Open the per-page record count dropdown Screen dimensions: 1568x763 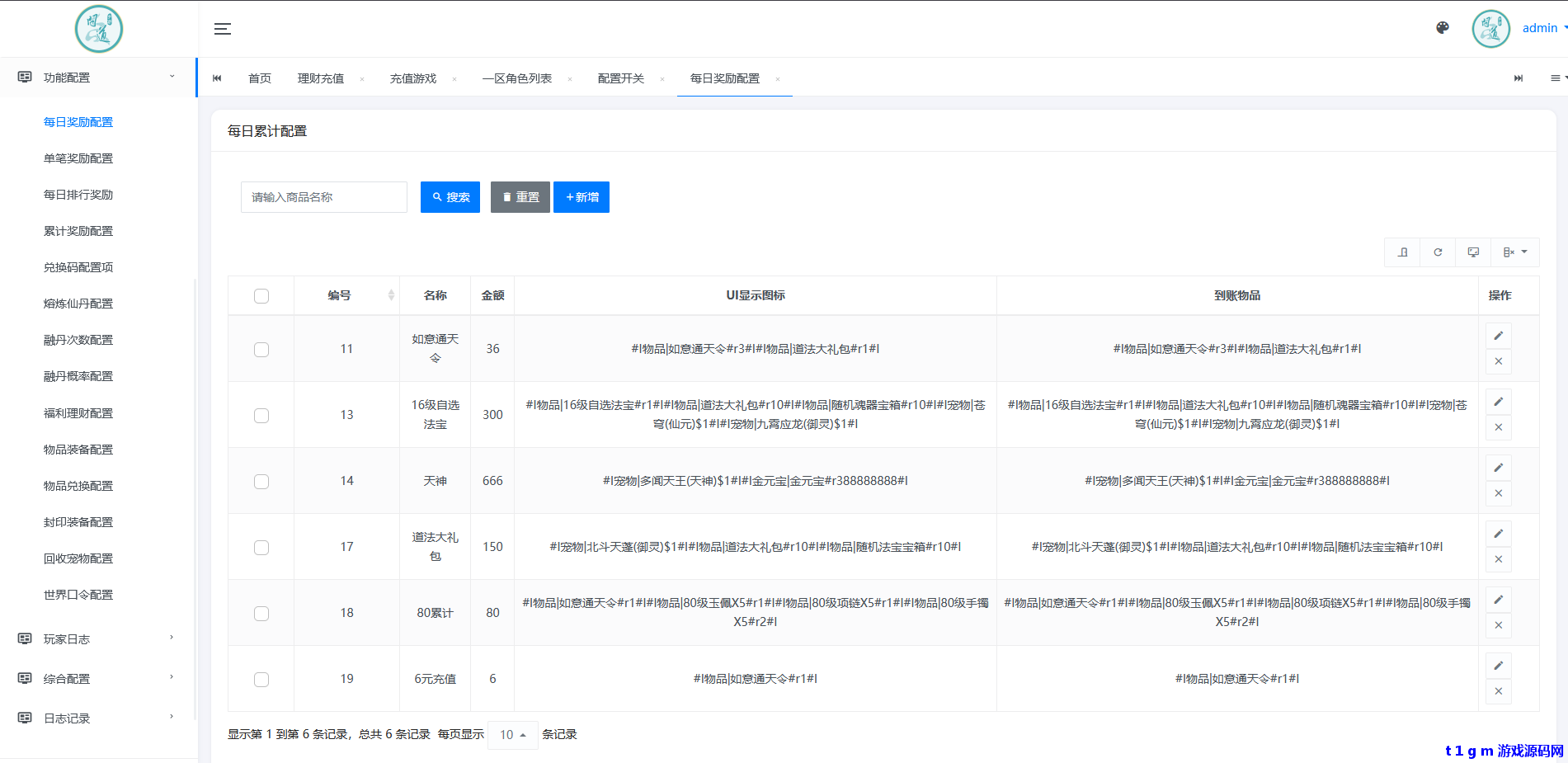[x=512, y=734]
